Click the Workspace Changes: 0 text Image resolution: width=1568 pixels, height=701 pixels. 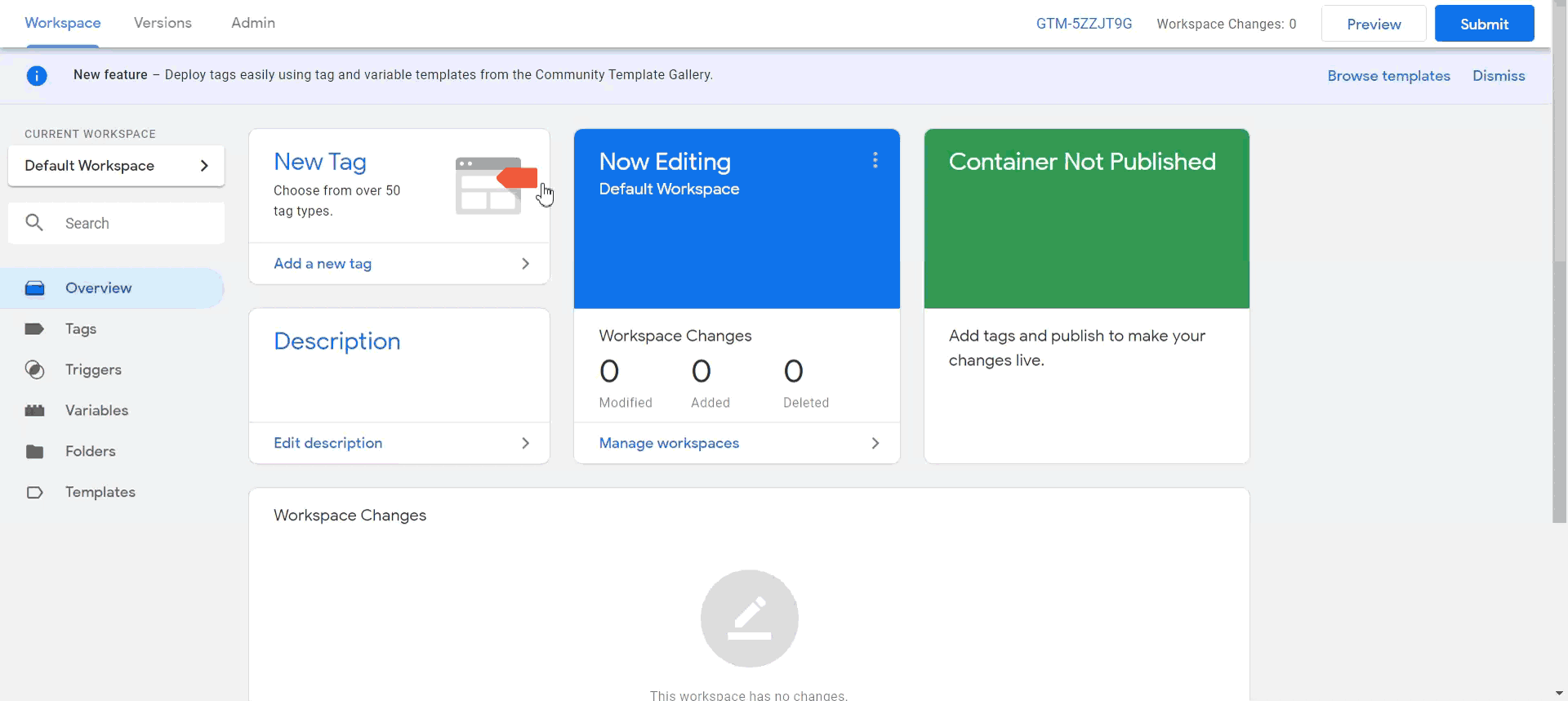click(1226, 24)
